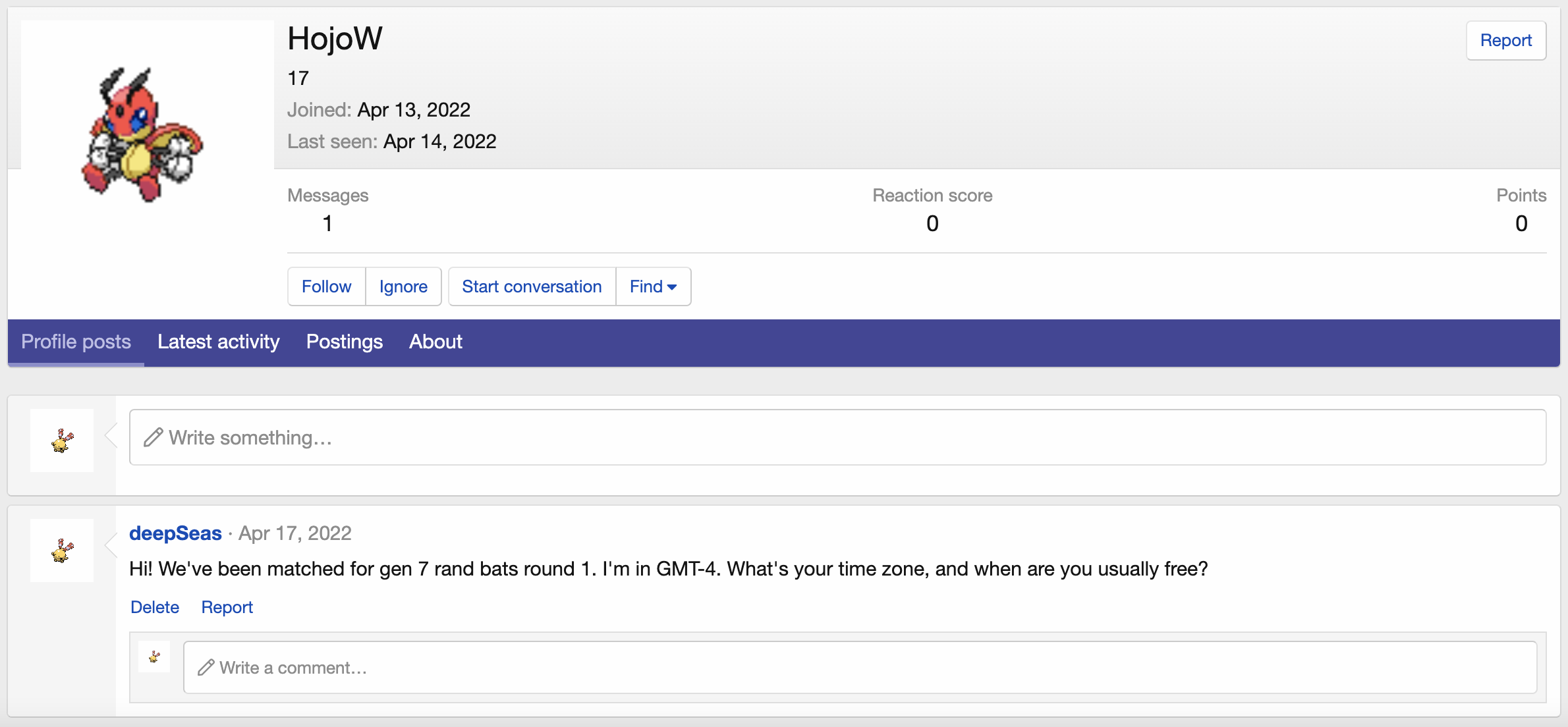
Task: Click deepSeas avatar next to the profile post
Action: [62, 551]
